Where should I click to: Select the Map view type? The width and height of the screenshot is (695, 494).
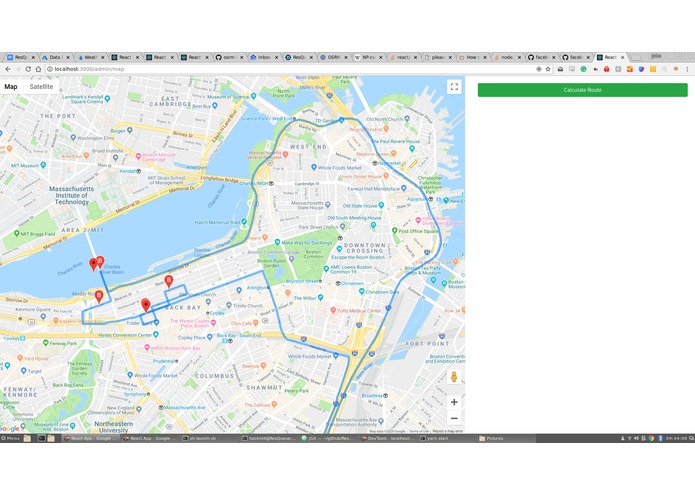click(11, 86)
